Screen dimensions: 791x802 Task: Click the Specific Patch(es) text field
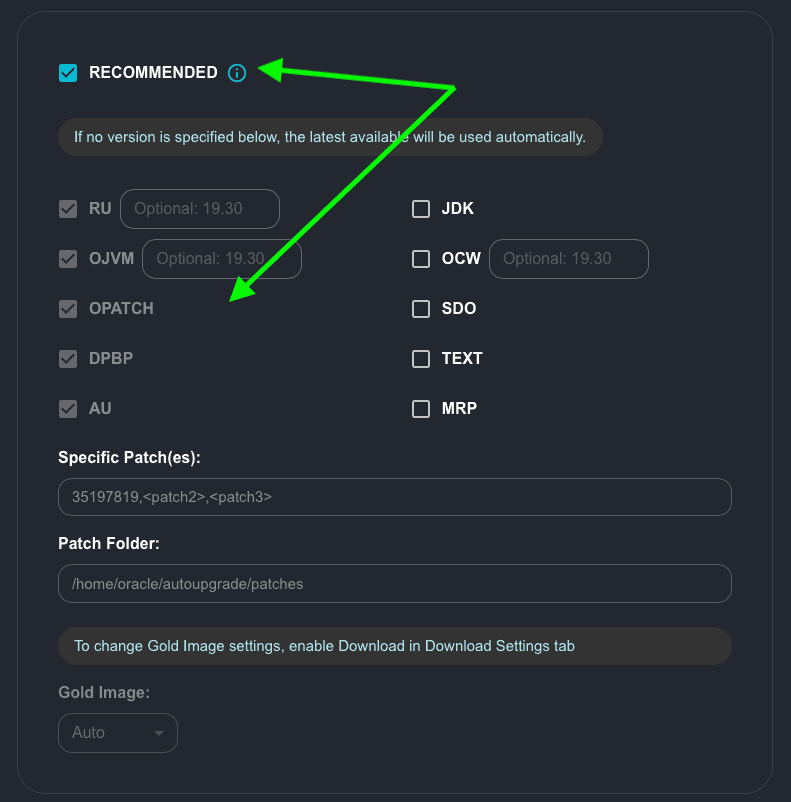(395, 497)
